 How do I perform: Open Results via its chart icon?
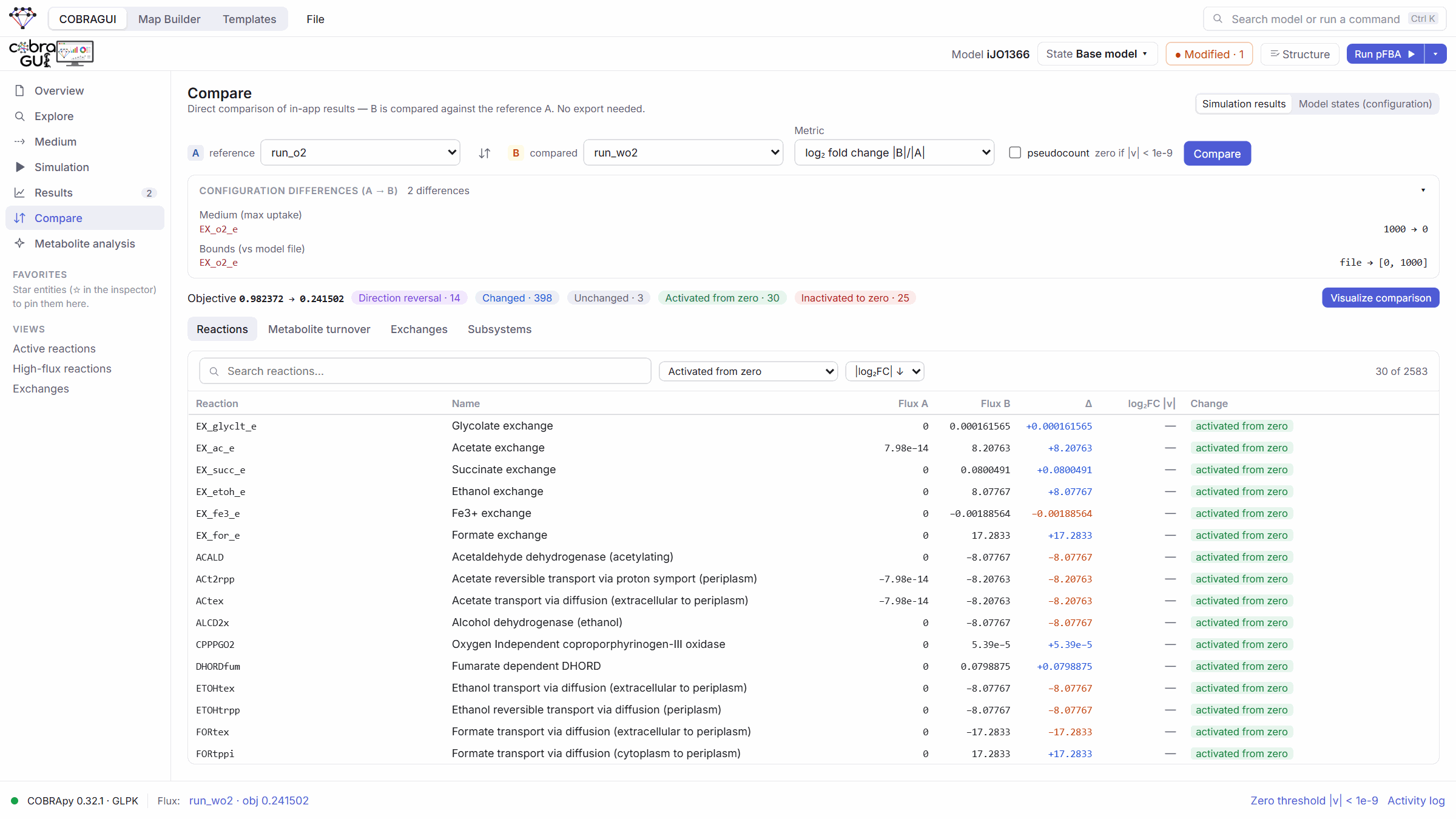[x=20, y=193]
